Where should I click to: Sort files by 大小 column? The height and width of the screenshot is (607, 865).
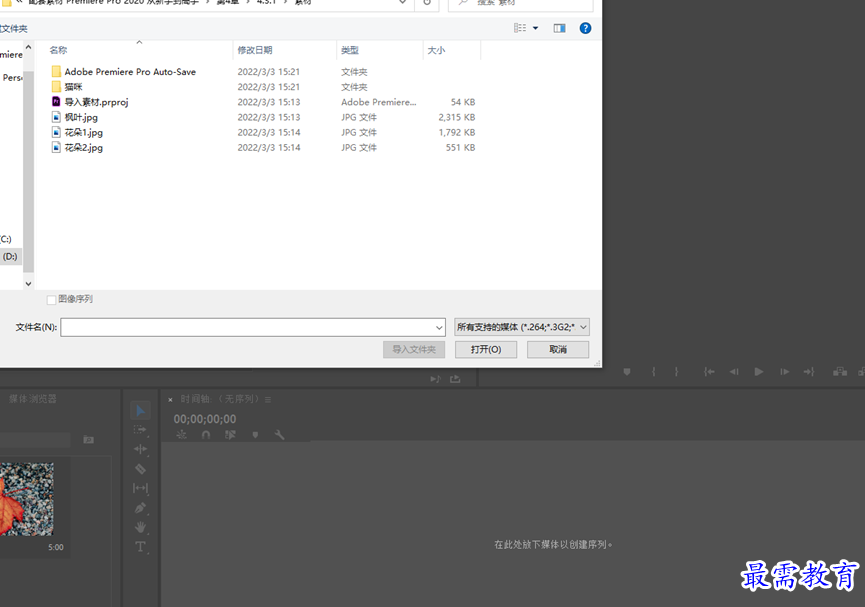point(436,50)
